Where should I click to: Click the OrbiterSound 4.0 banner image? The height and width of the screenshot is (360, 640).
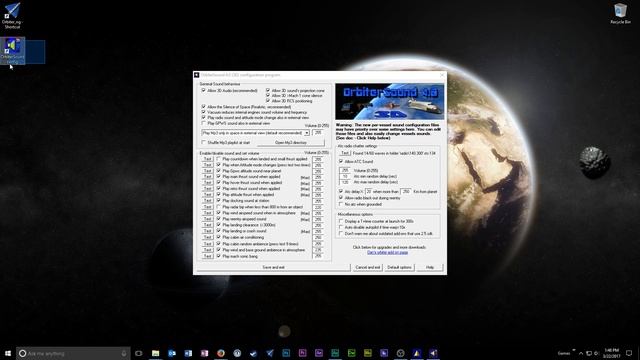pos(389,102)
